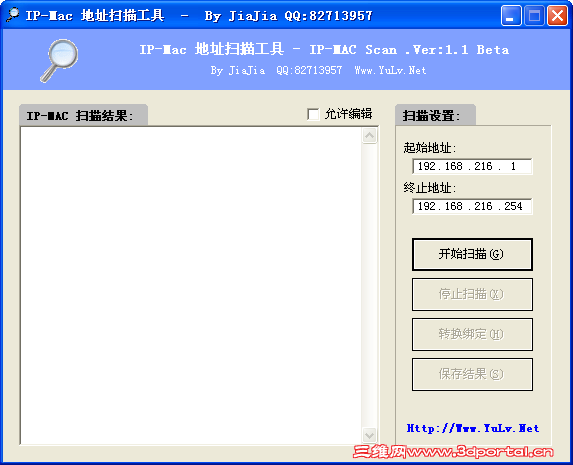Click the banner title 'IP-MAC Scan .Ver:1.1 Beta'
Viewport: 573px width, 465px height.
409,49
